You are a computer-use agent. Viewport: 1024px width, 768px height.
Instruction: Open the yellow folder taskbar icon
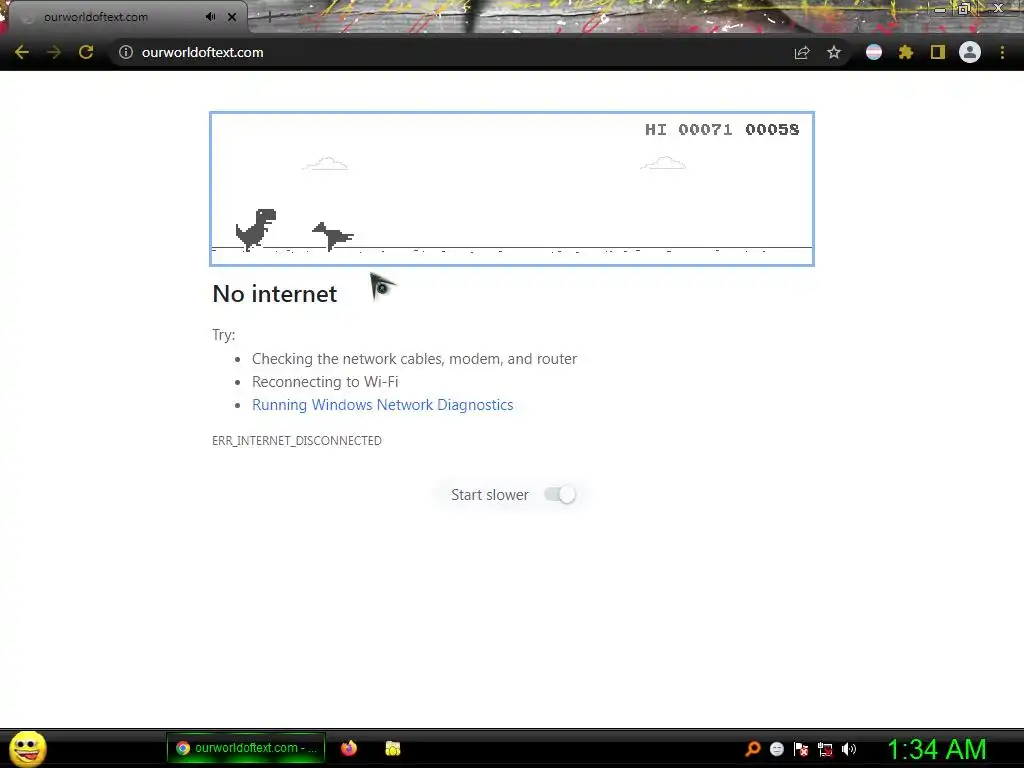click(x=392, y=748)
